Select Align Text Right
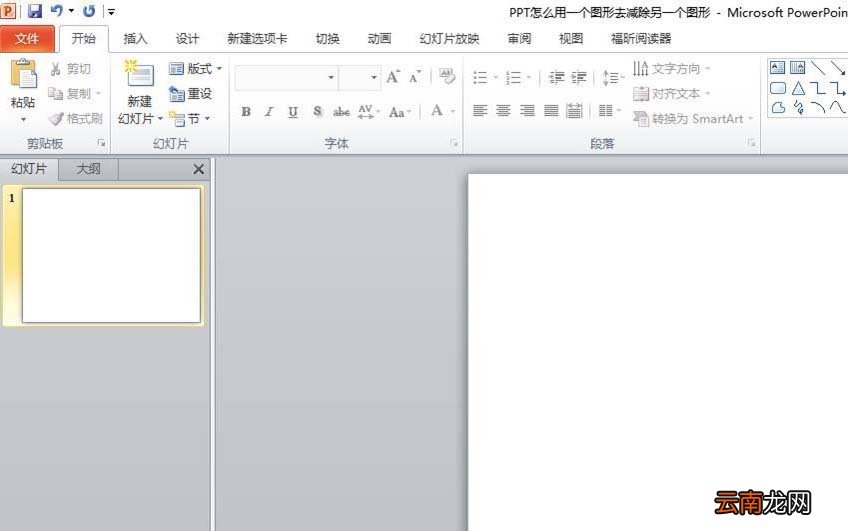The height and width of the screenshot is (531, 848). pos(527,111)
